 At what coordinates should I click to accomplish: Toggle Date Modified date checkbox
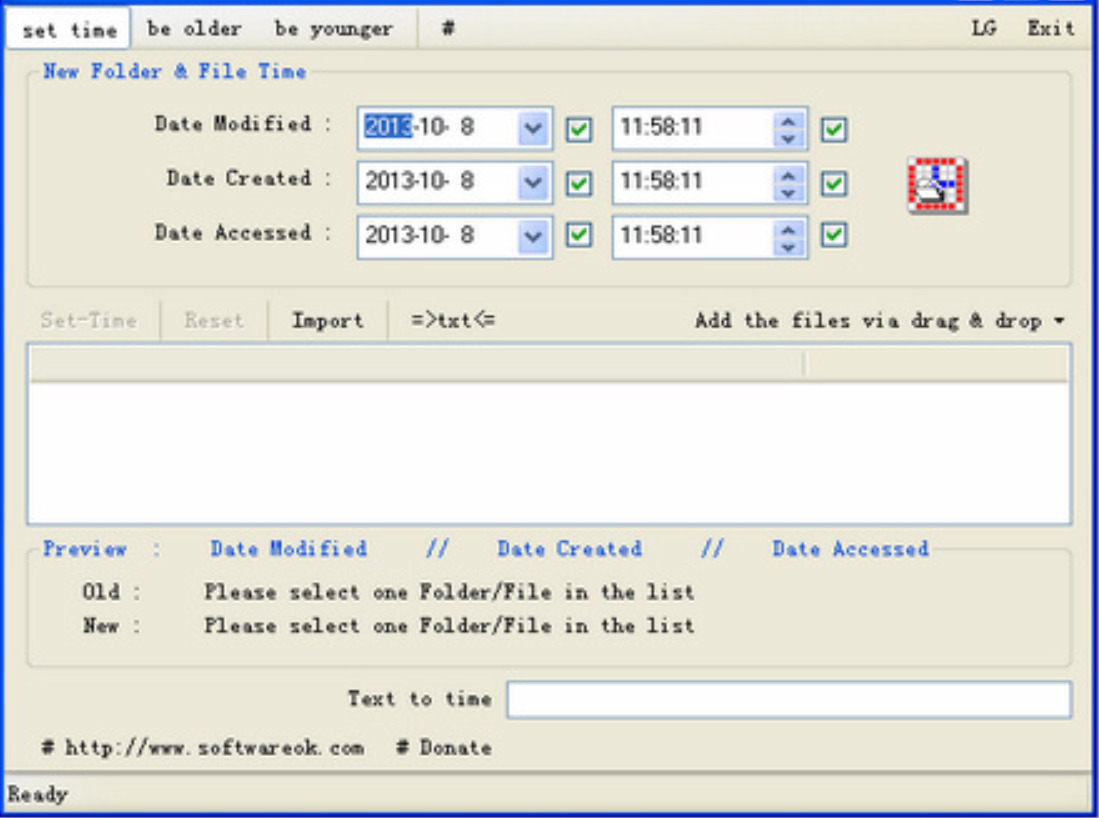578,129
